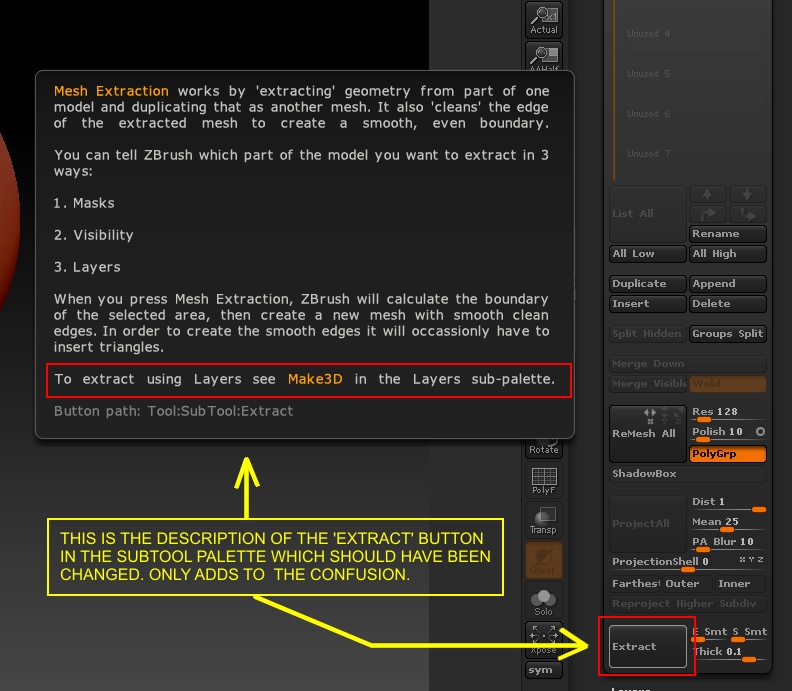792x691 pixels.
Task: Click the ReMesh All button
Action: point(648,434)
